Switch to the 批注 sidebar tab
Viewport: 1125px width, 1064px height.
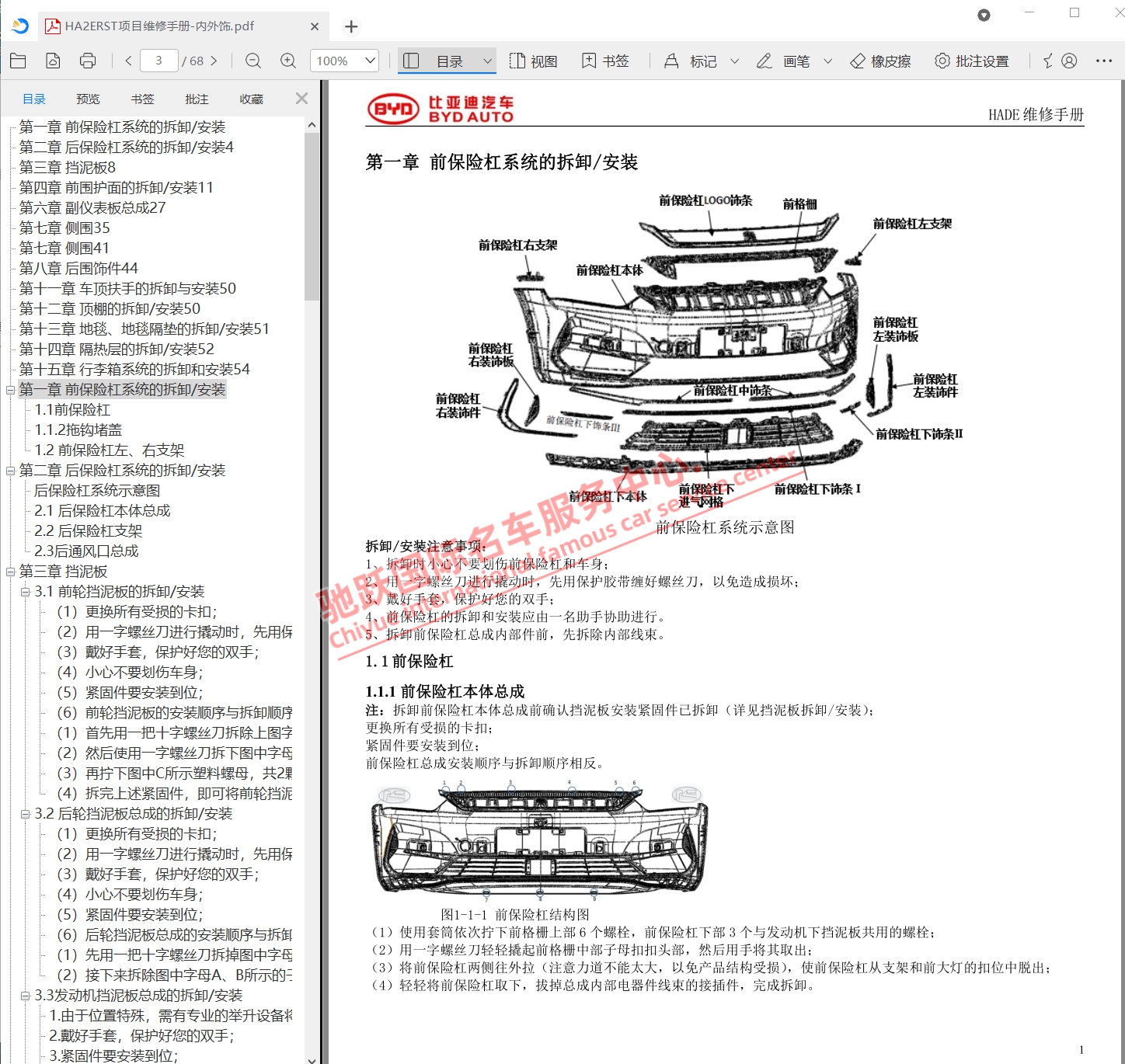(x=196, y=99)
